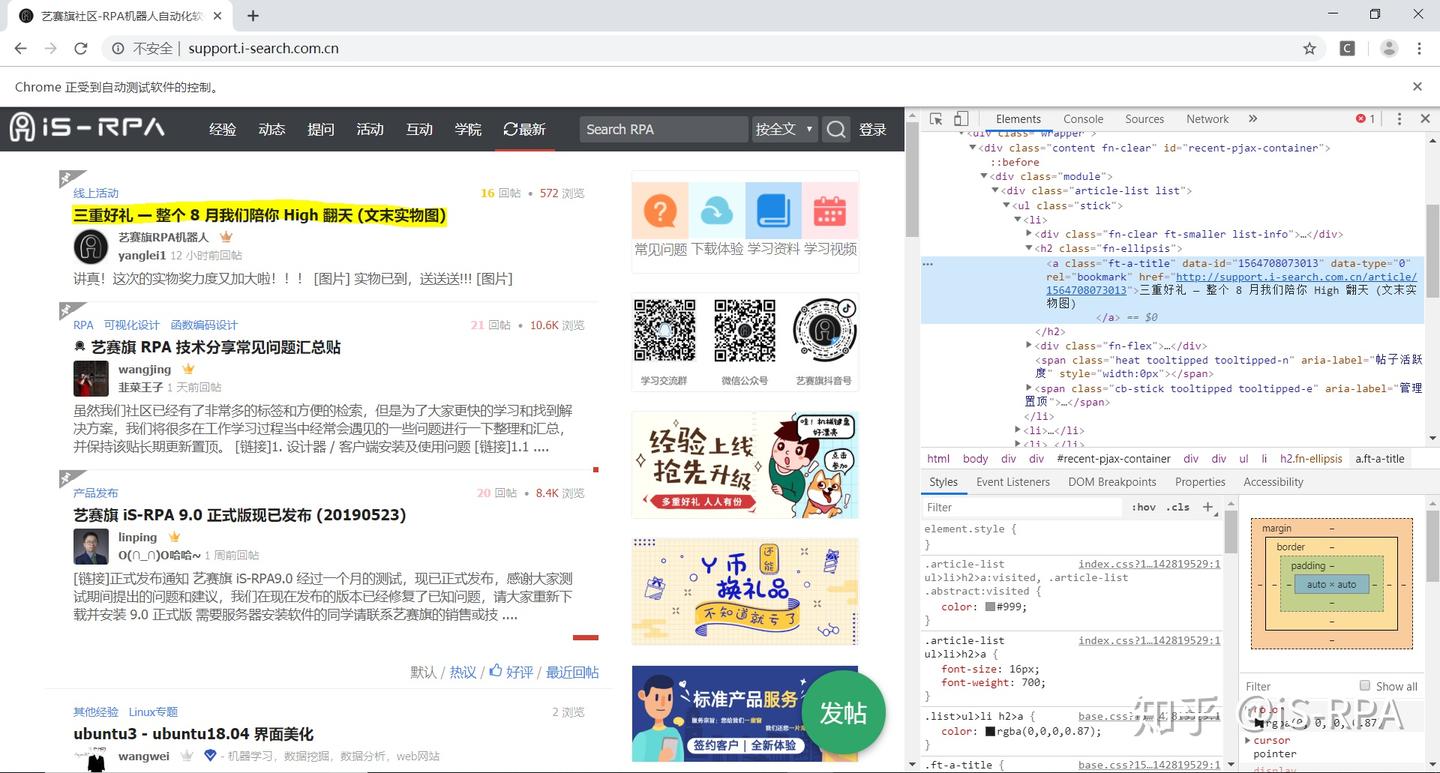The width and height of the screenshot is (1440, 773).
Task: Click the black rgba color swatch in Styles
Action: coord(990,731)
